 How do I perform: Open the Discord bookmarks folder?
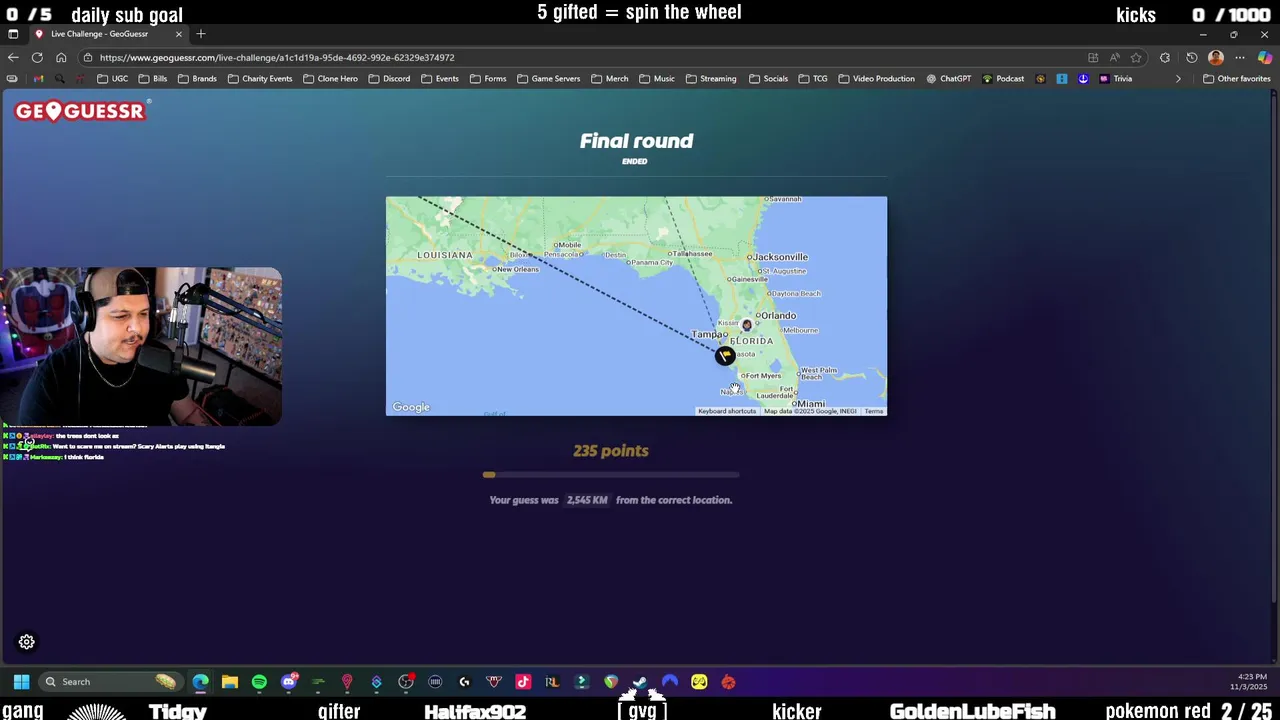pos(389,79)
